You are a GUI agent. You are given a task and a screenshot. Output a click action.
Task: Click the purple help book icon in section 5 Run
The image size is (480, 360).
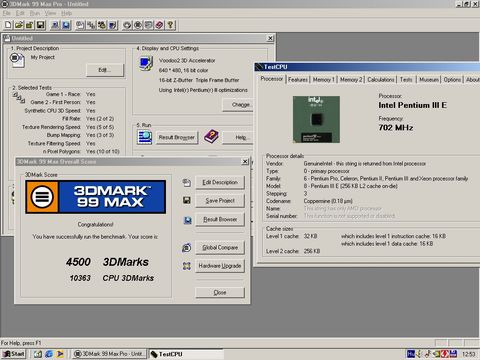coord(211,137)
